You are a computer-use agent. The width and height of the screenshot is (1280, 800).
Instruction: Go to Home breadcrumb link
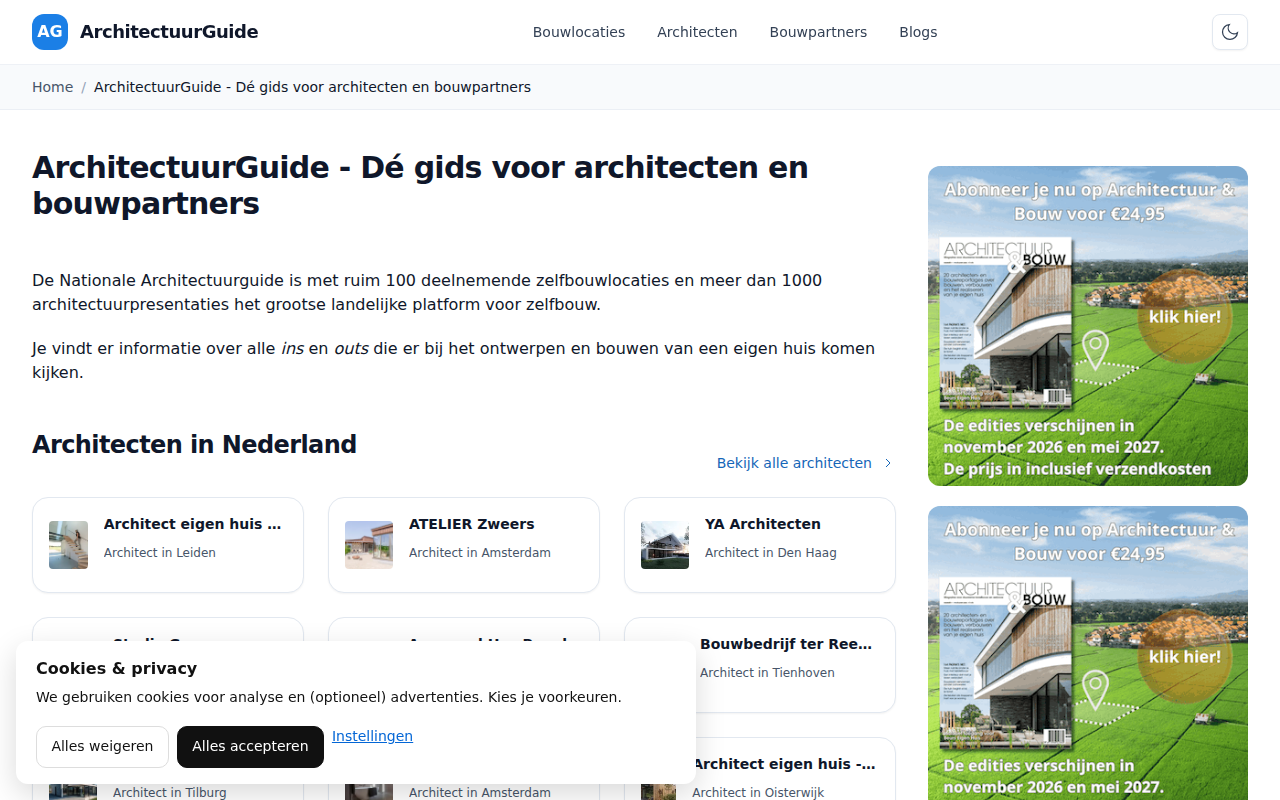pos(52,87)
